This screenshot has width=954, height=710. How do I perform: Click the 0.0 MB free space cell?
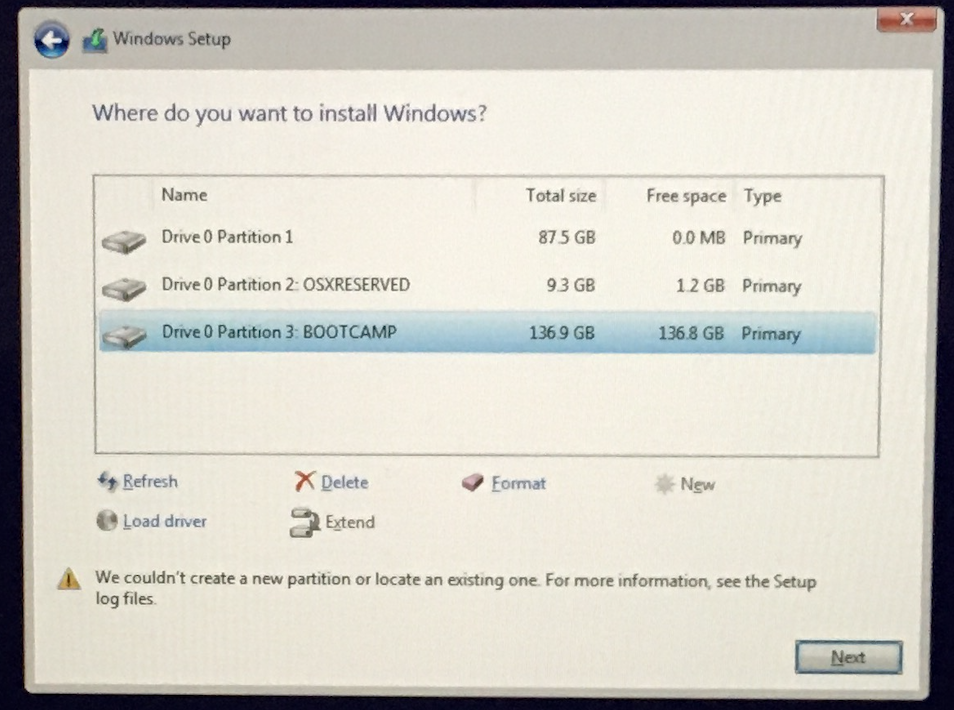tap(698, 238)
